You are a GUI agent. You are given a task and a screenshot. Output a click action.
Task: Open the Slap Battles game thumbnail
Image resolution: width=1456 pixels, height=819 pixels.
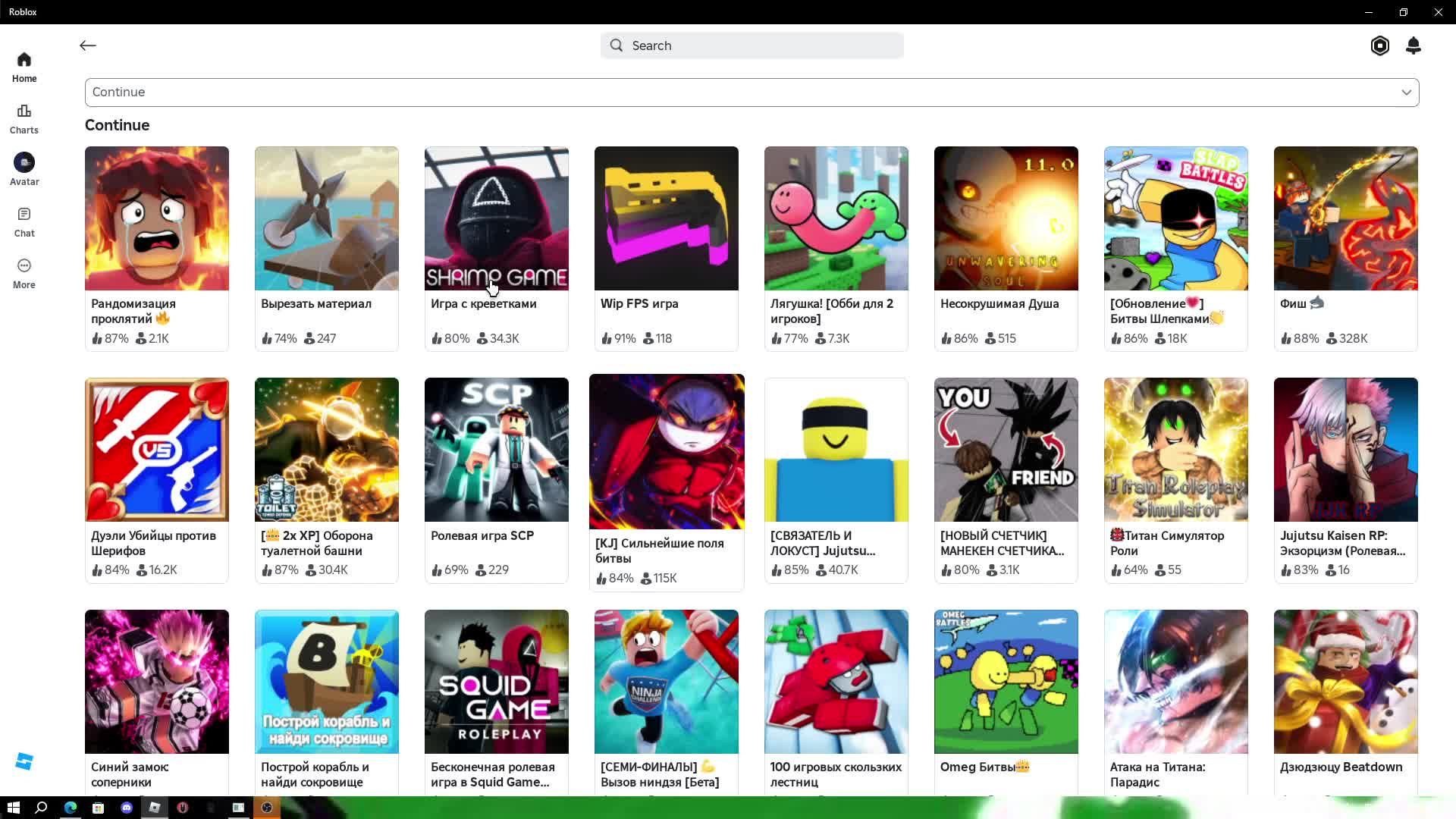point(1175,218)
